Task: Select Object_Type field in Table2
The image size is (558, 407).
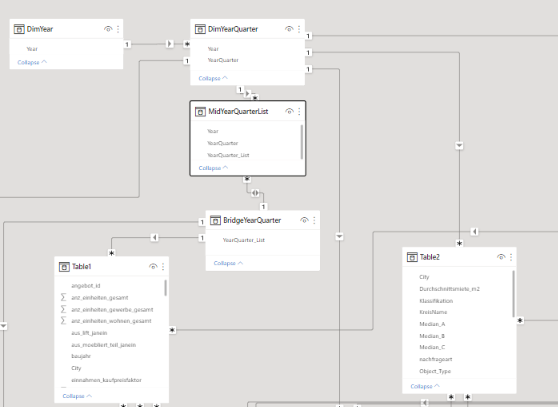Action: [x=435, y=371]
